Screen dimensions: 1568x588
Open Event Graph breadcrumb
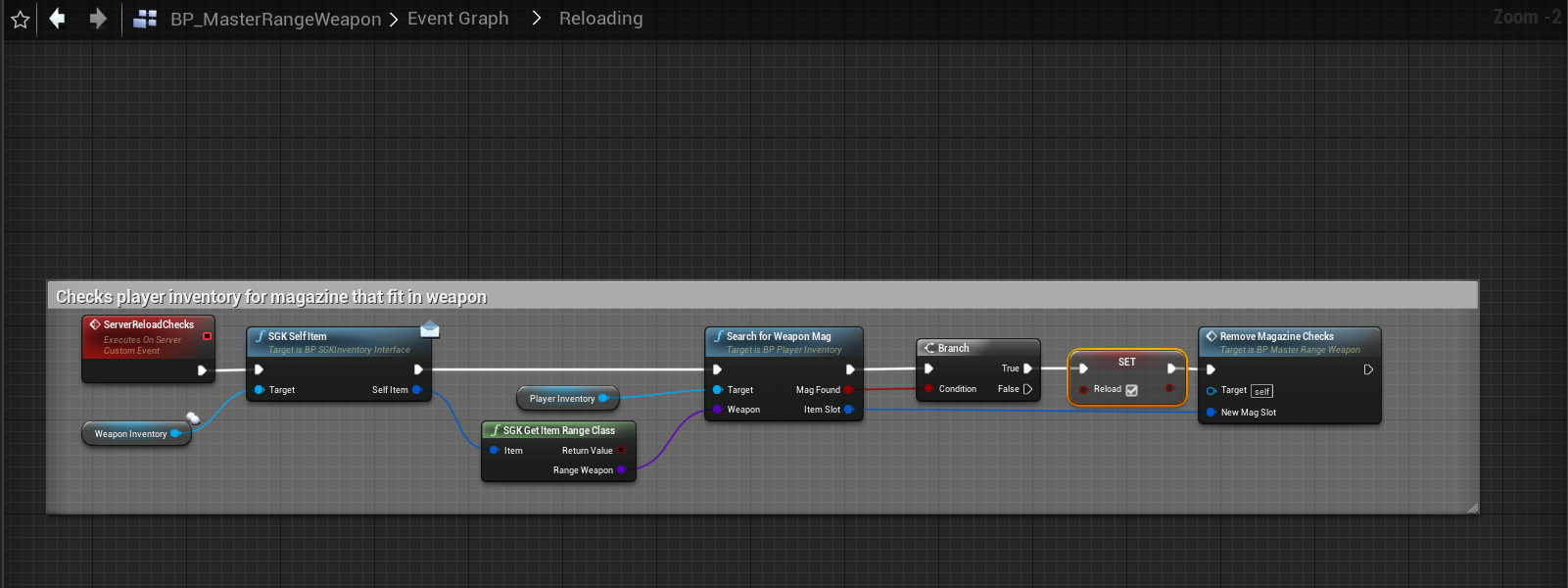point(457,19)
